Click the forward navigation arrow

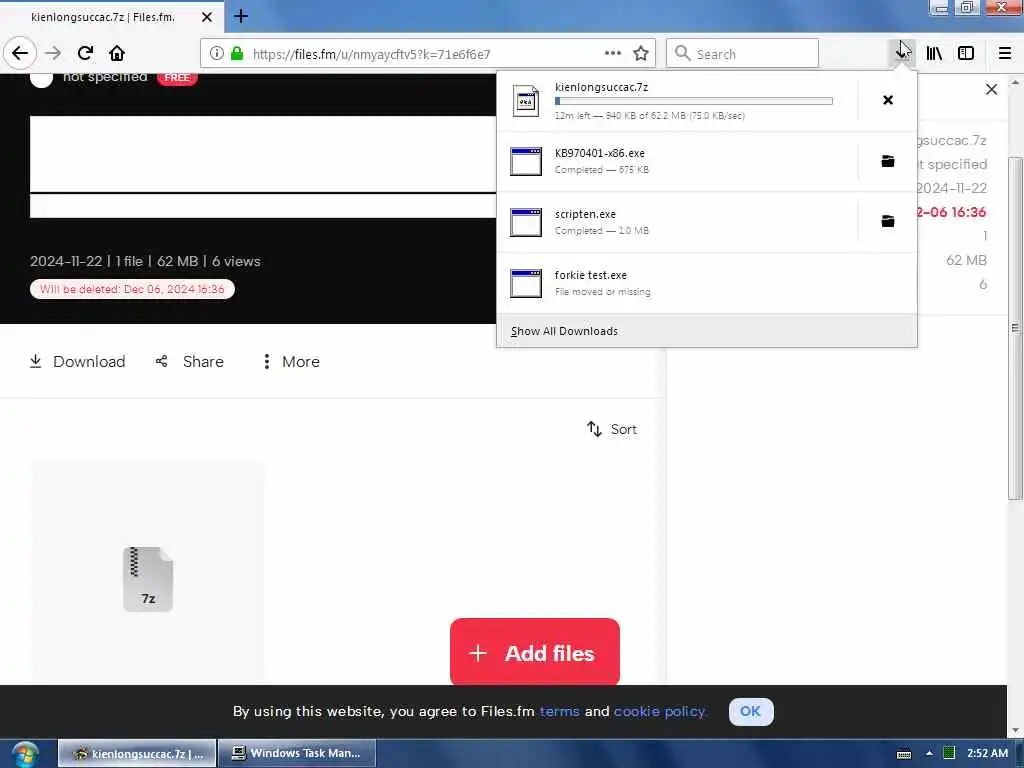tap(53, 53)
